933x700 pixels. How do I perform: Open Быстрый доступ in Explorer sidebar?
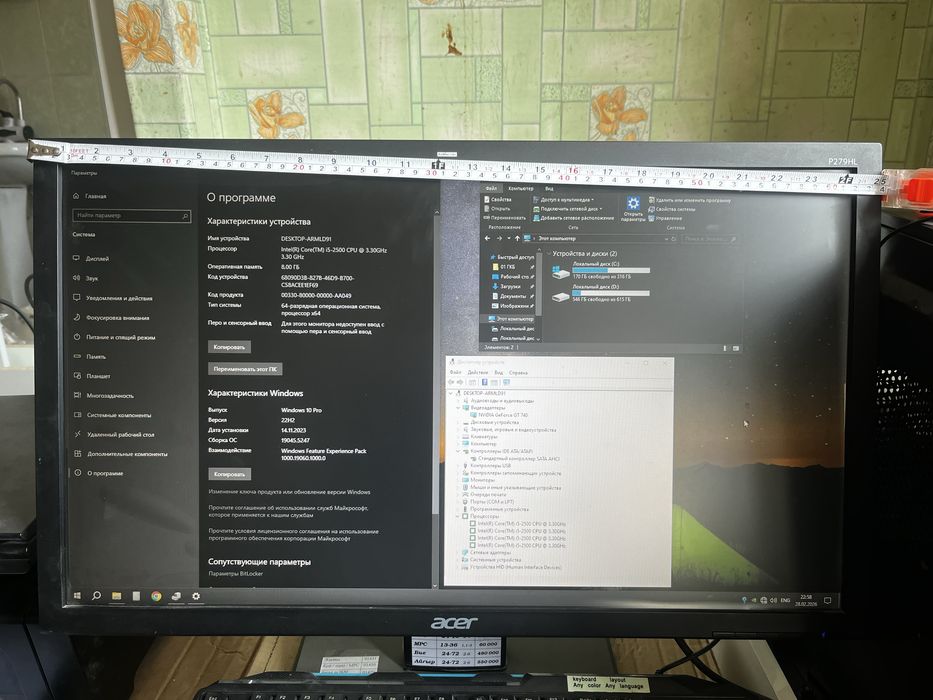click(x=512, y=257)
